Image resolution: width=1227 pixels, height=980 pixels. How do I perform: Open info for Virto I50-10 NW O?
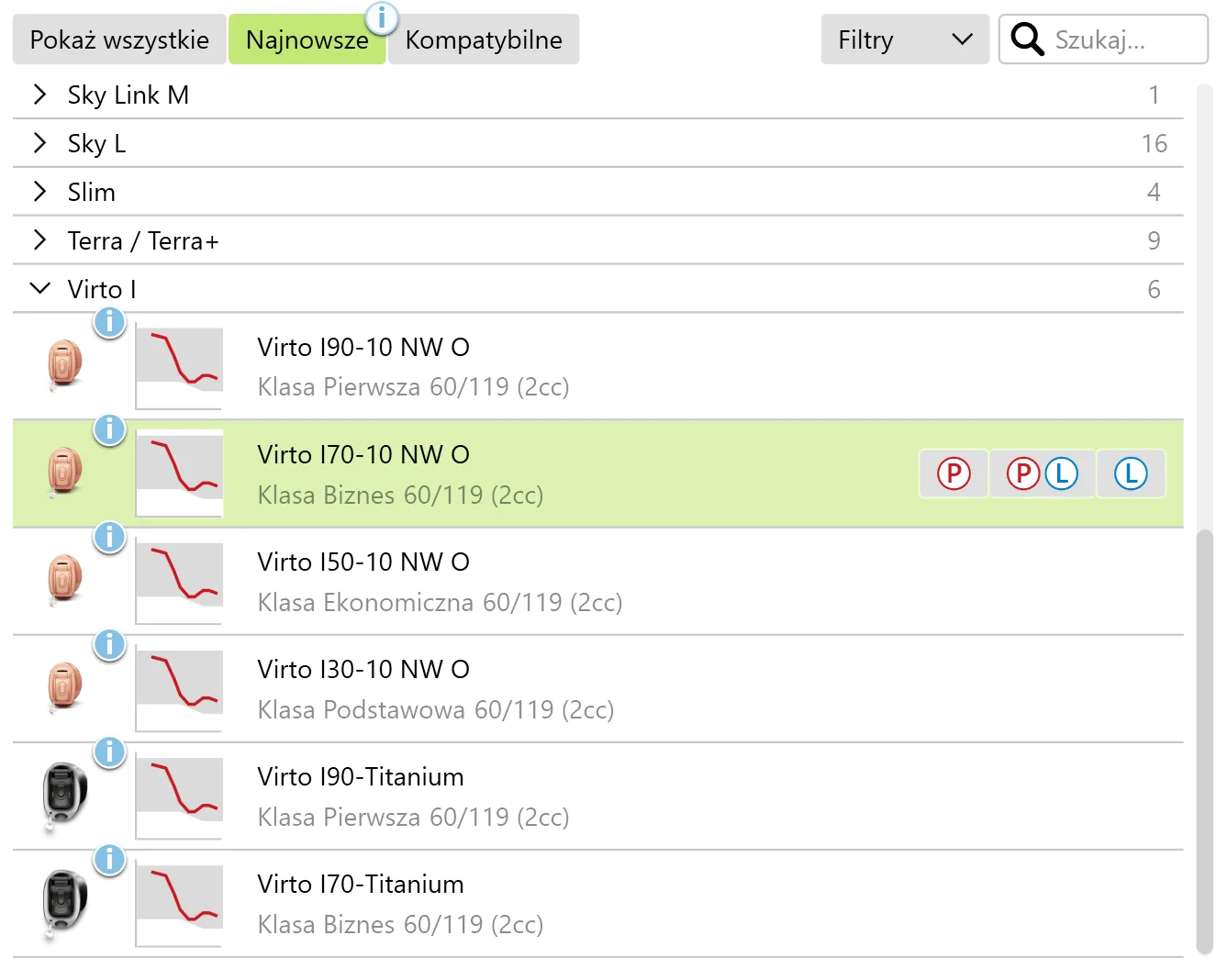pos(109,537)
